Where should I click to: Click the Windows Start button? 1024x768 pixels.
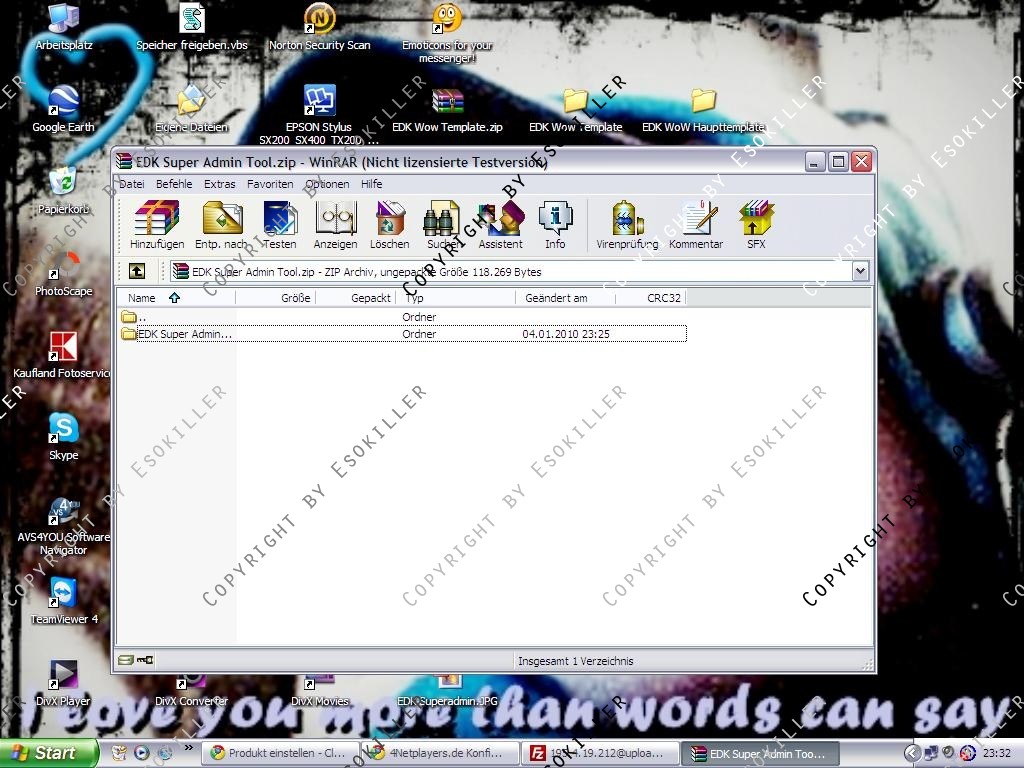pos(48,753)
